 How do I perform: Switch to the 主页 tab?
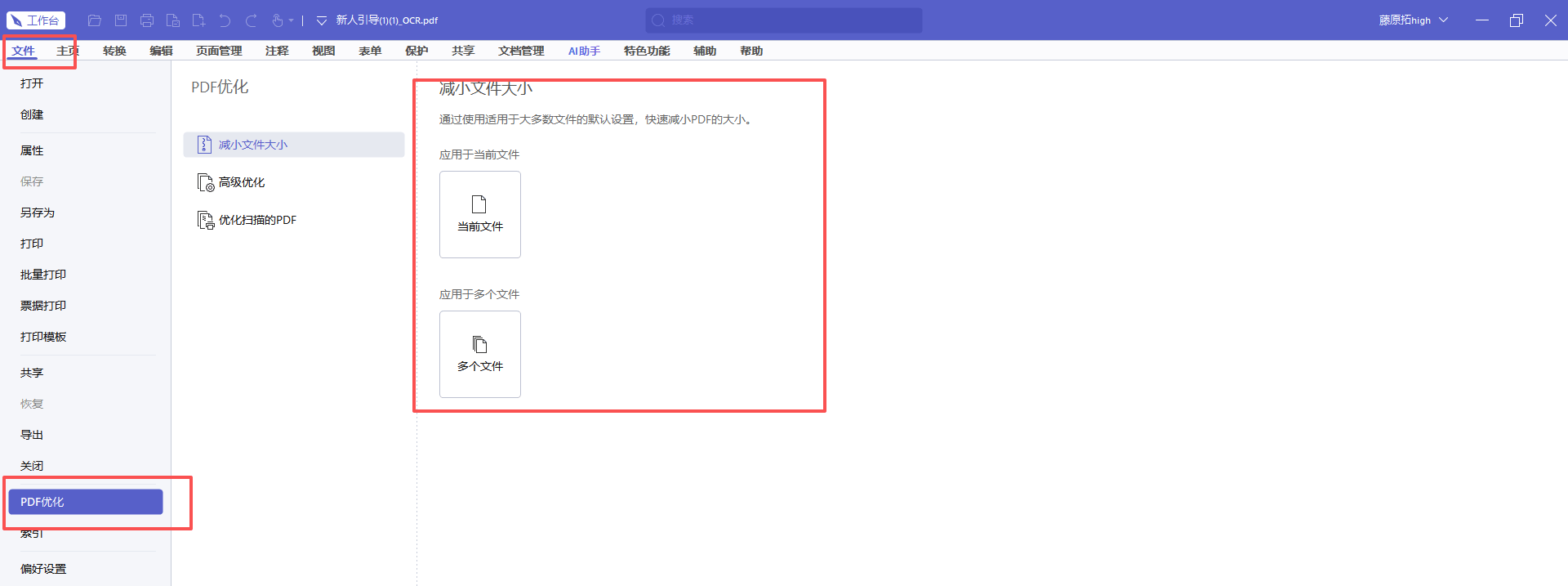tap(68, 51)
